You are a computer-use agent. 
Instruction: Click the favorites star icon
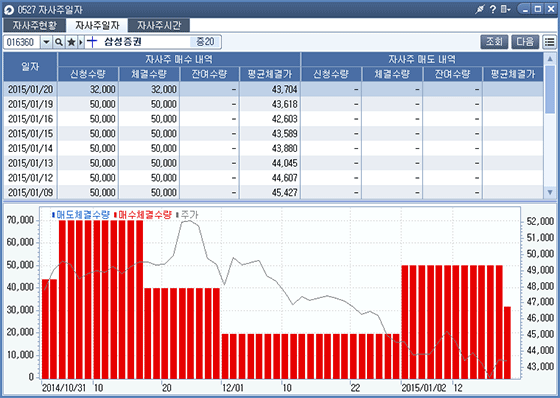(71, 42)
